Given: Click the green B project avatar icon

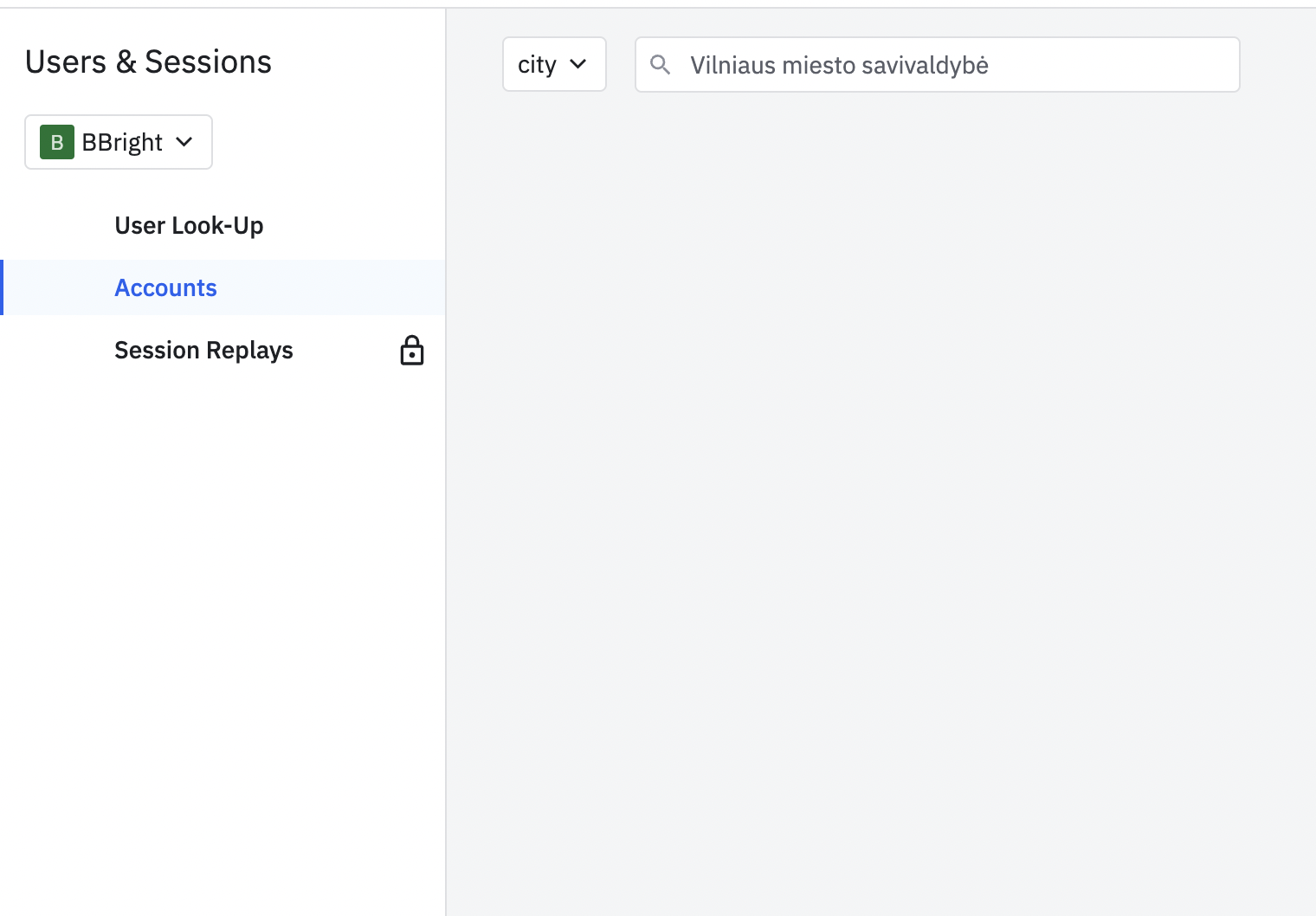Looking at the screenshot, I should 57,142.
